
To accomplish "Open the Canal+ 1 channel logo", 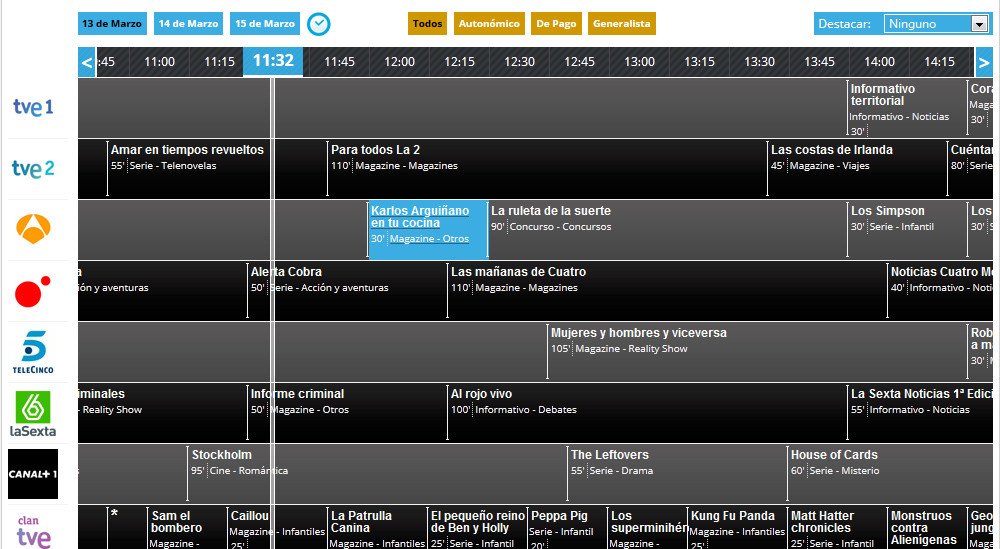I will (33, 474).
